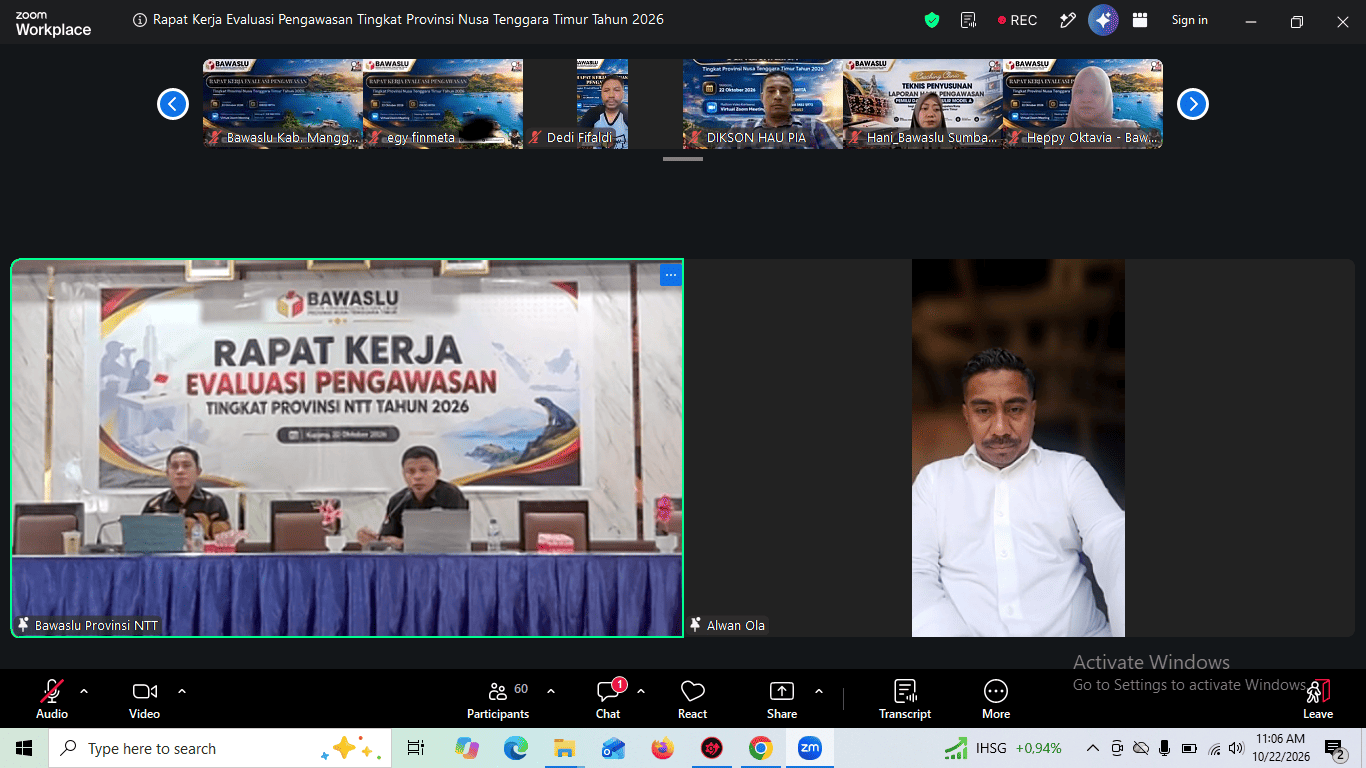1366x768 pixels.
Task: Expand audio options arrow next to Audio
Action: 84,691
